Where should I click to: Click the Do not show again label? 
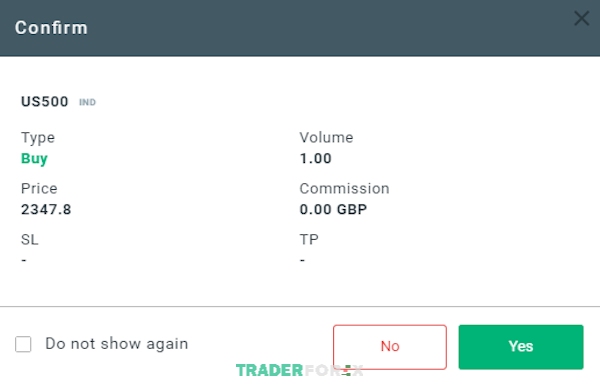click(117, 344)
